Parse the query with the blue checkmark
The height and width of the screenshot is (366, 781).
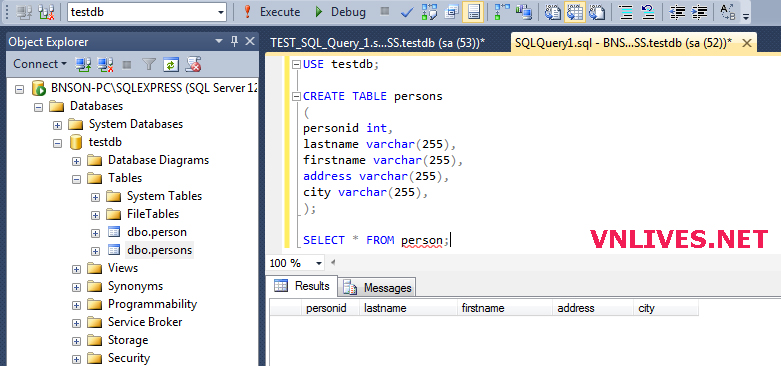tap(407, 12)
